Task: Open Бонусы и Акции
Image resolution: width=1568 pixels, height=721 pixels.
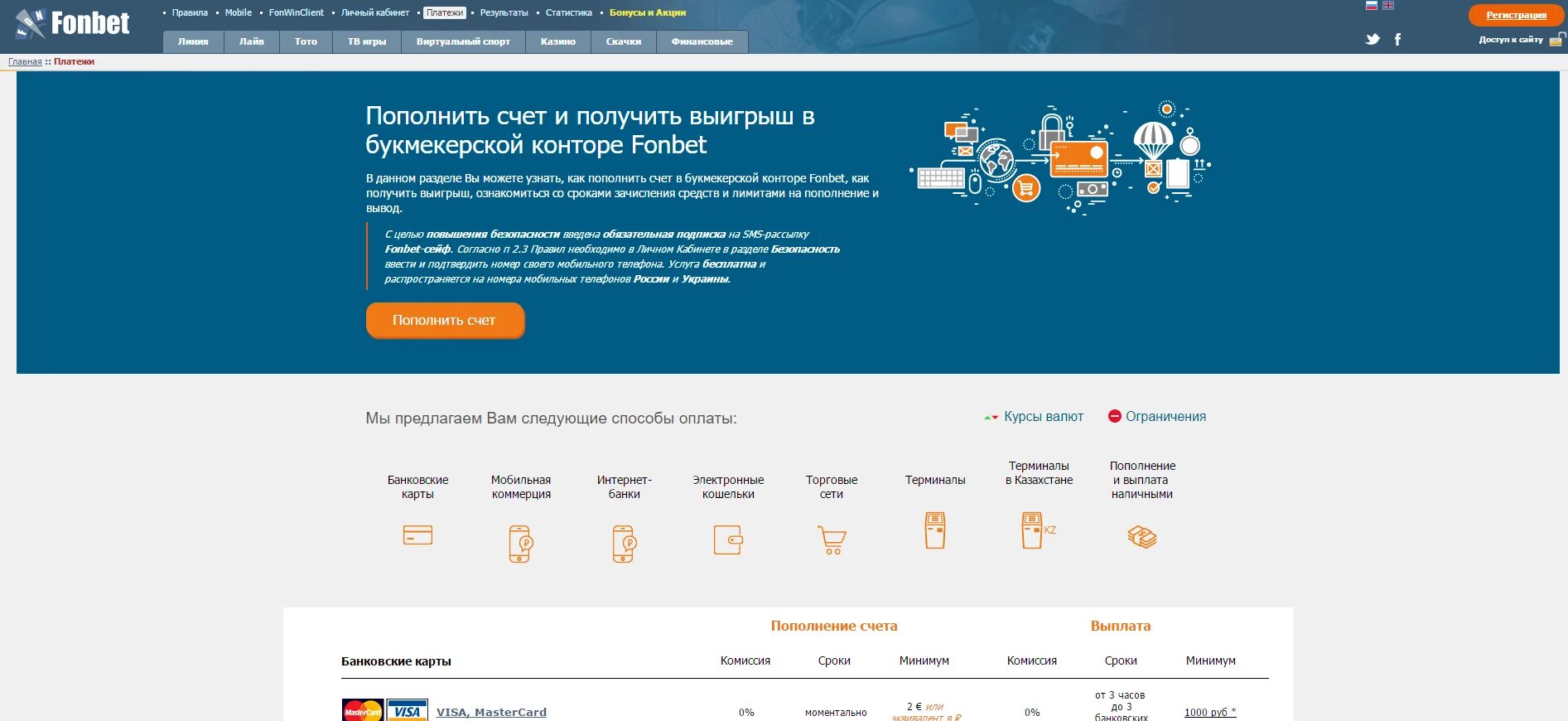Action: coord(648,12)
